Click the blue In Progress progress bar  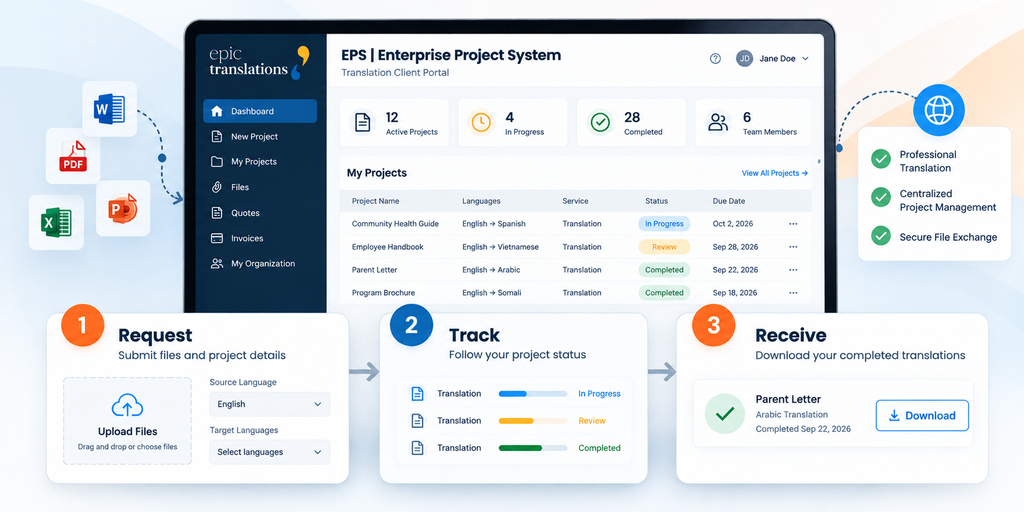click(533, 394)
